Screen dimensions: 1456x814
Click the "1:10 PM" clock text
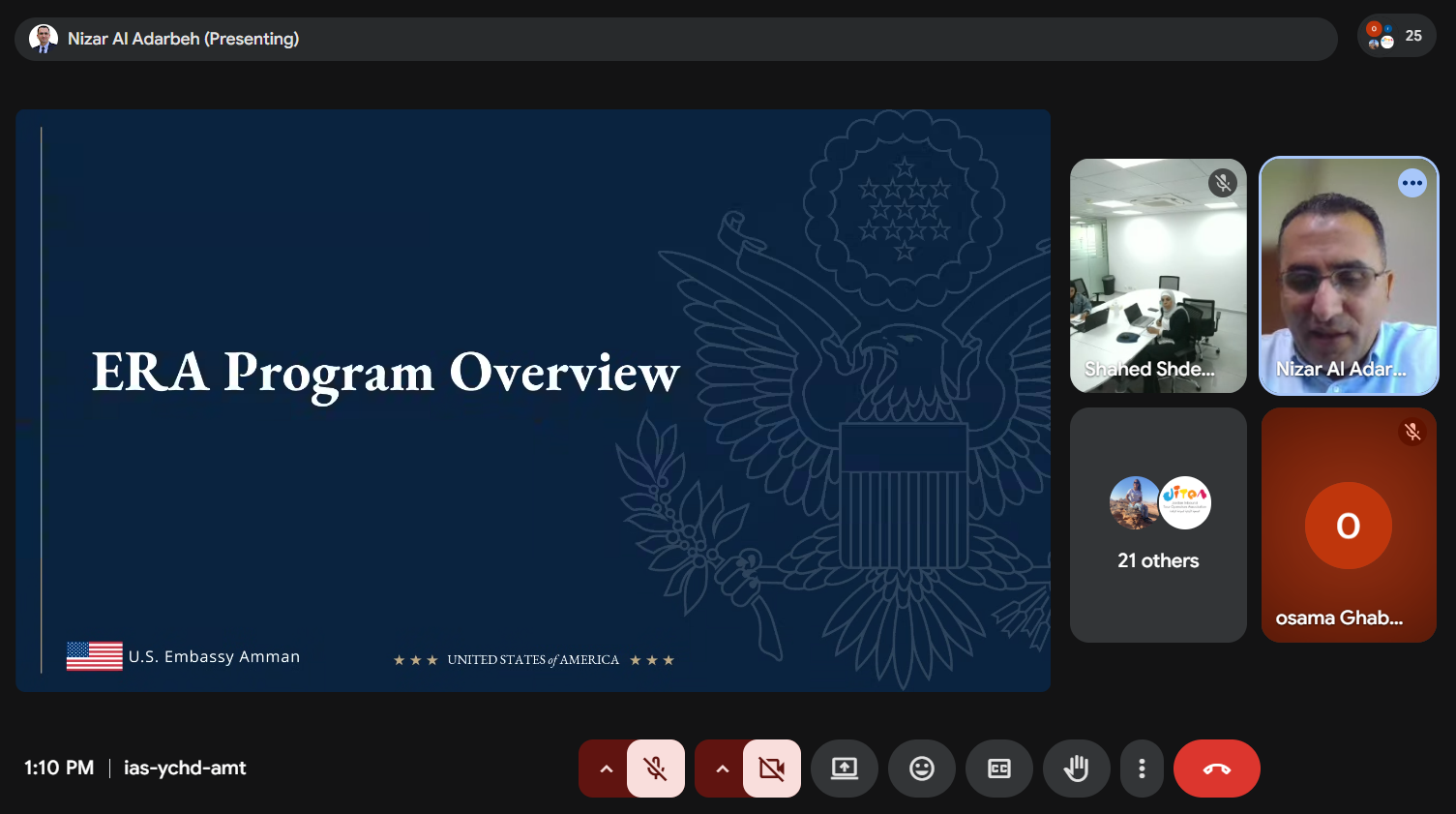point(59,768)
